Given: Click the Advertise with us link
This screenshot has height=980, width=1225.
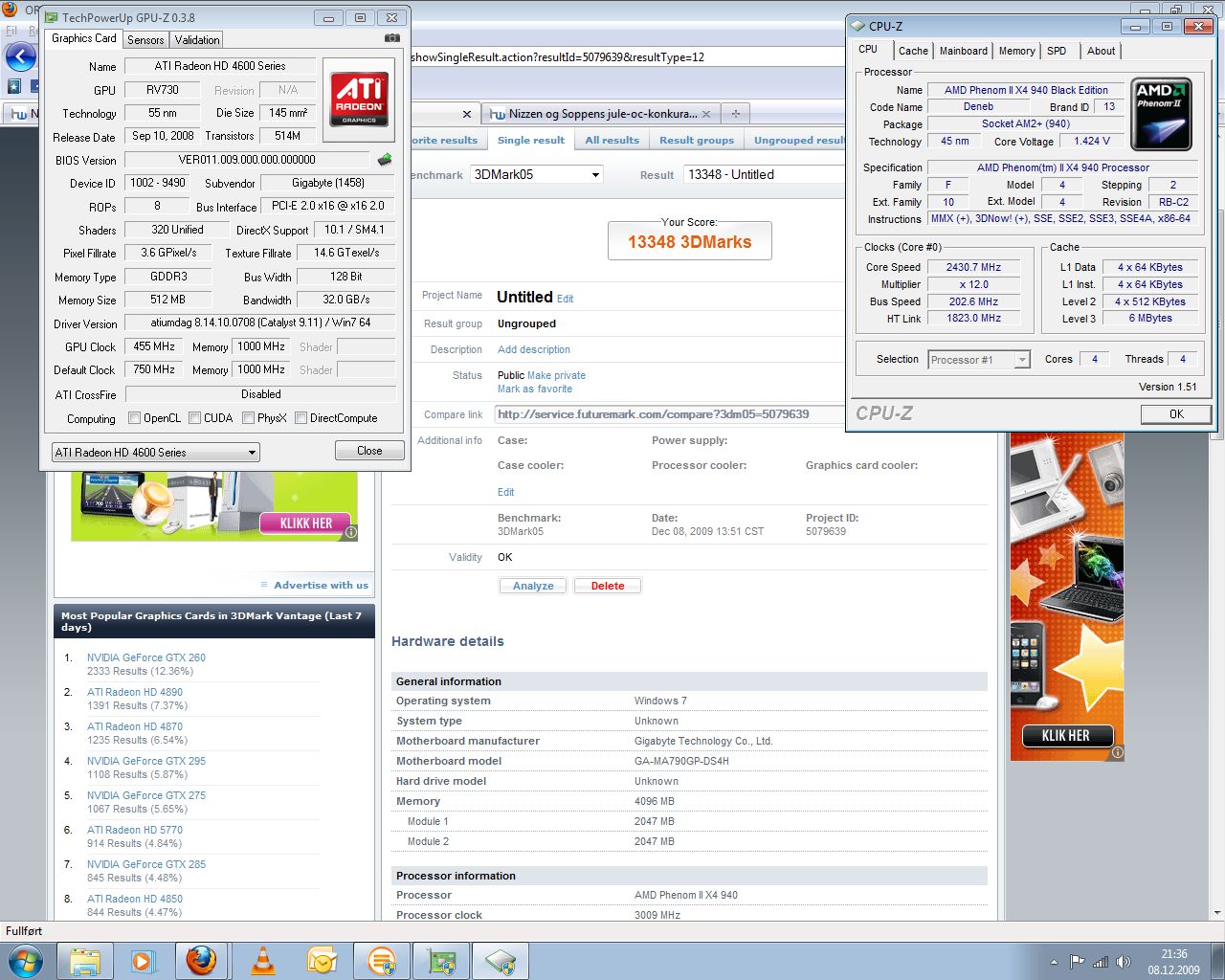Looking at the screenshot, I should (x=321, y=585).
